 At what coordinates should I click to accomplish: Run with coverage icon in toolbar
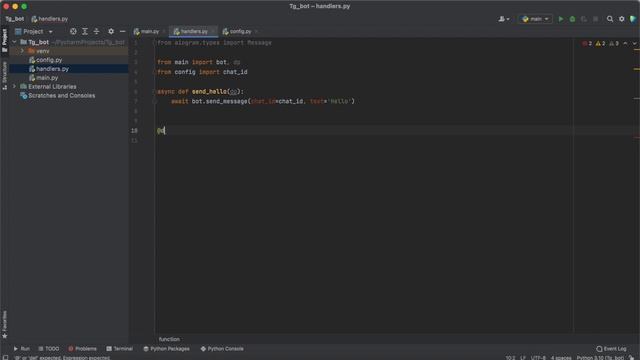(x=584, y=19)
